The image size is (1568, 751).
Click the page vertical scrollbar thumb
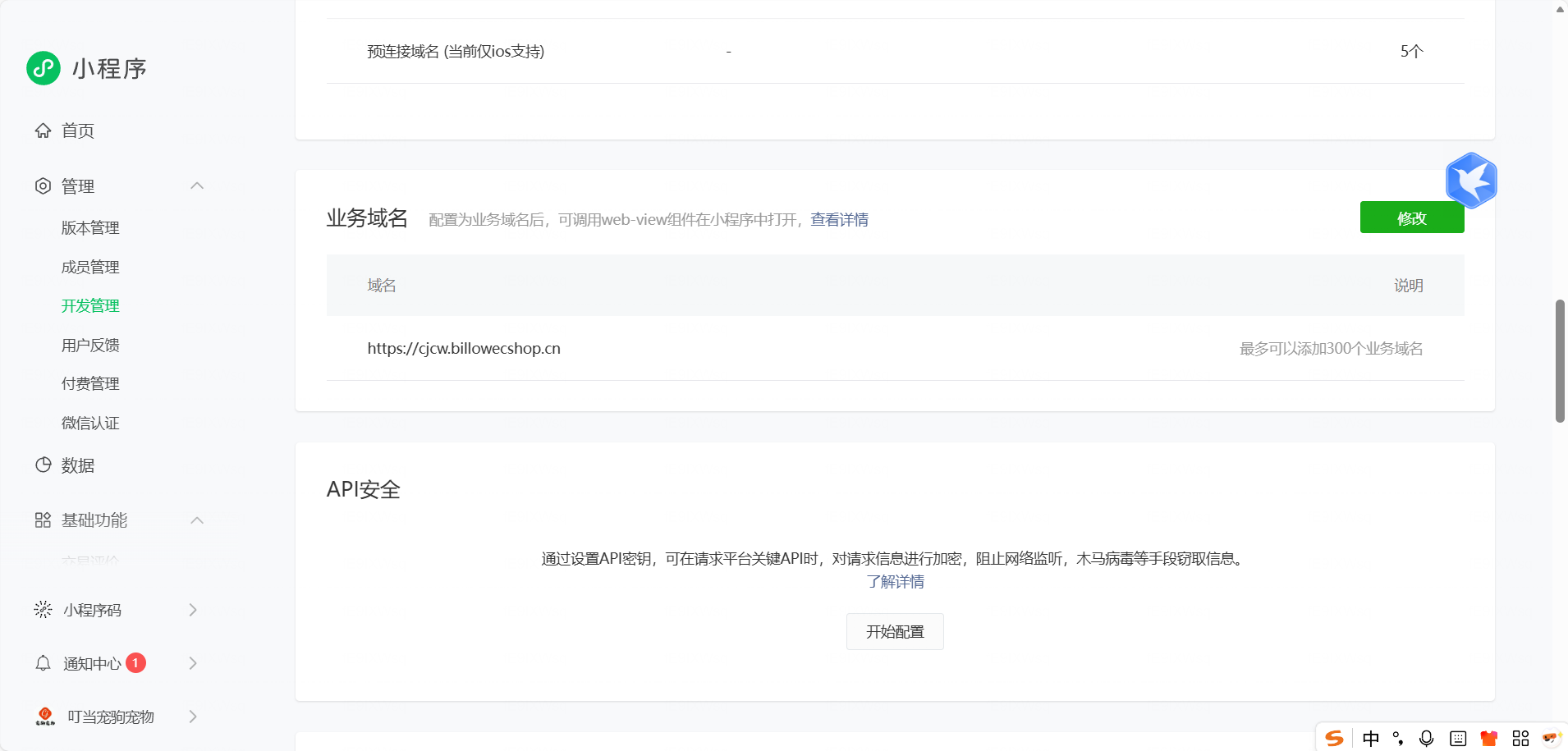pos(1560,361)
